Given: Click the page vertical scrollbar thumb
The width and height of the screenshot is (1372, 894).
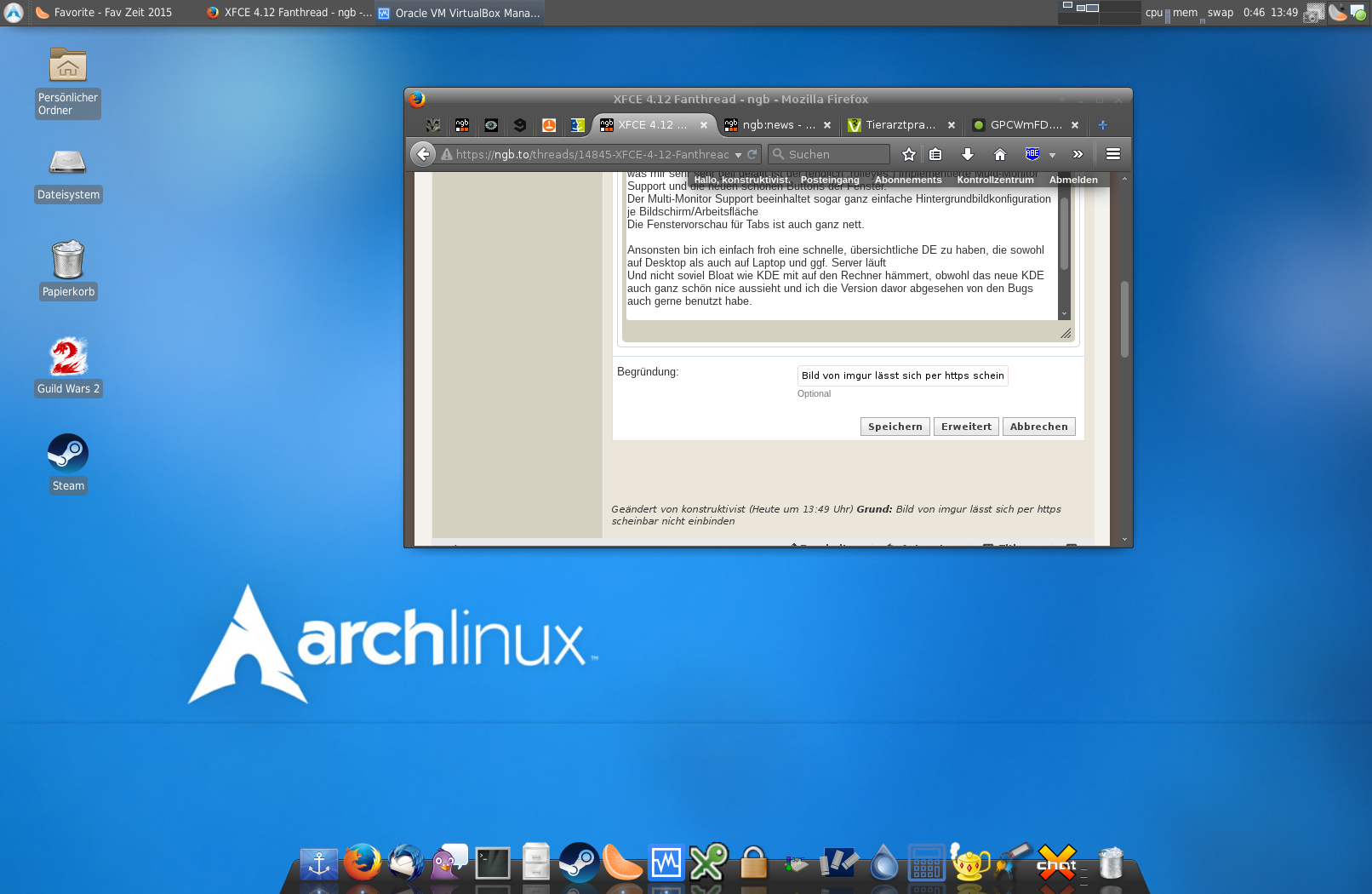Looking at the screenshot, I should [x=1124, y=319].
